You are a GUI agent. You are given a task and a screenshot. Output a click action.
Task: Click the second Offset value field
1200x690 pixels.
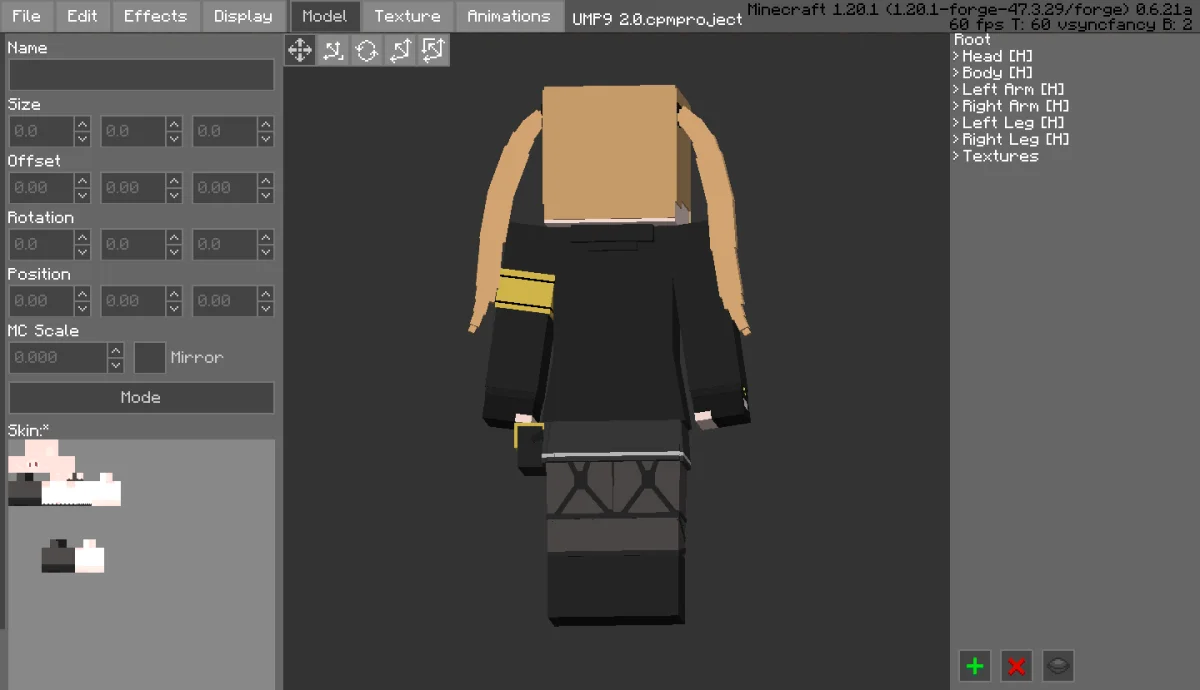[133, 188]
